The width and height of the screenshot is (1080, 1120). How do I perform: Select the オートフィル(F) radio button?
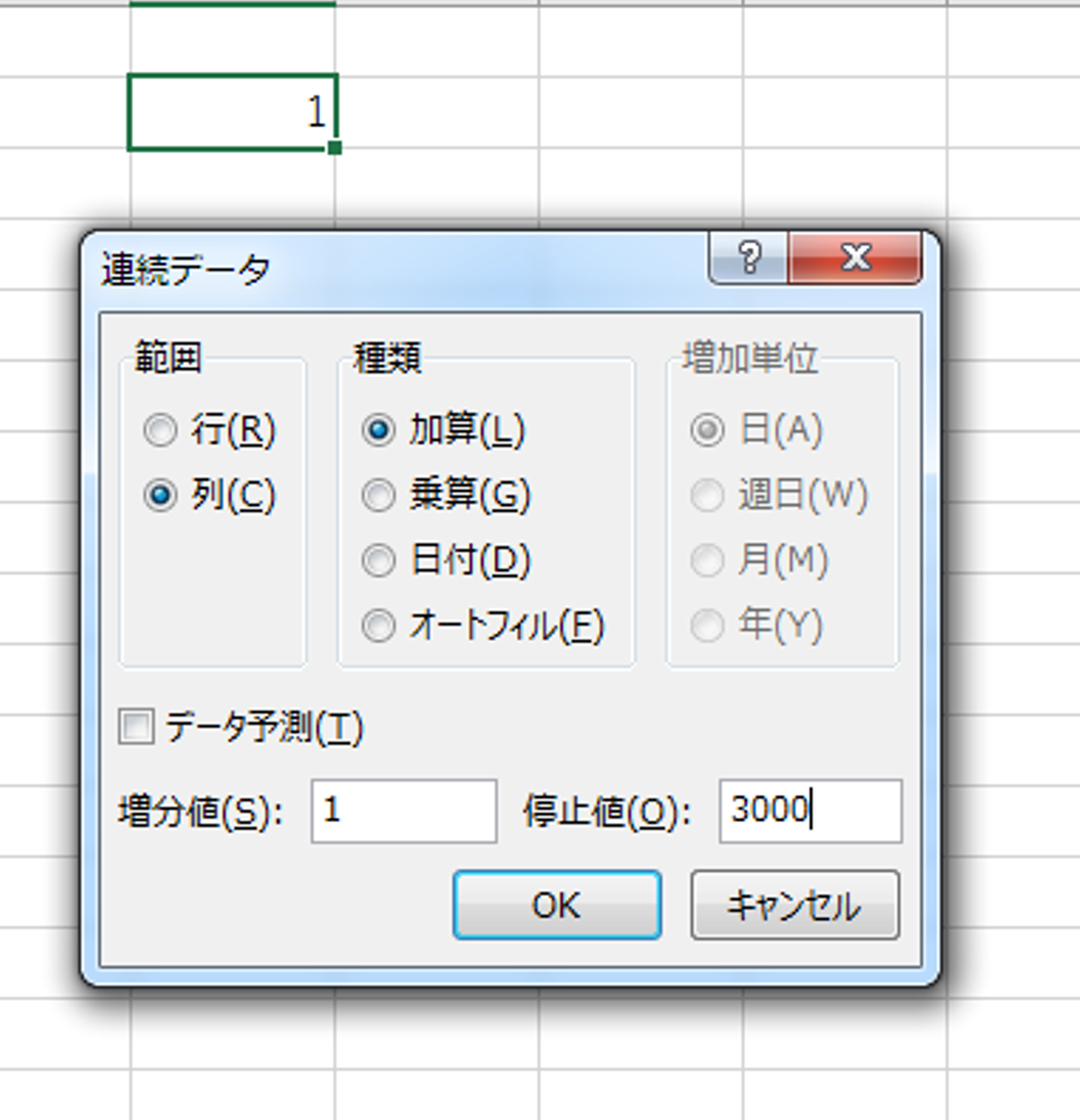pos(379,626)
